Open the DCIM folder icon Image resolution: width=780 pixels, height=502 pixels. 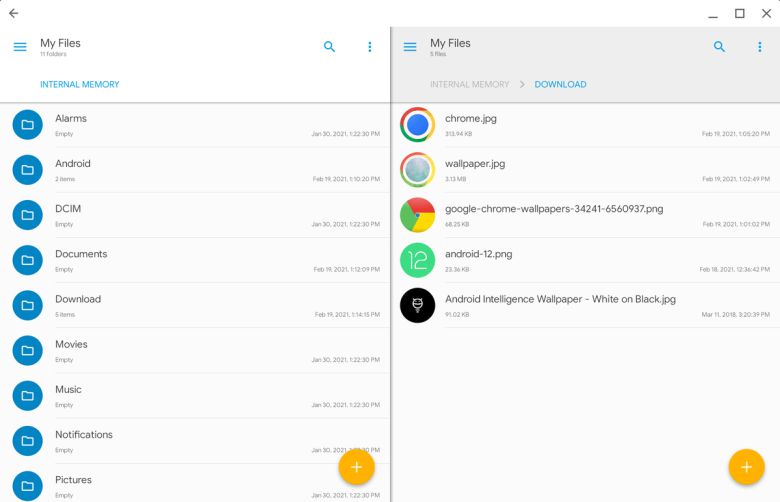coord(28,215)
